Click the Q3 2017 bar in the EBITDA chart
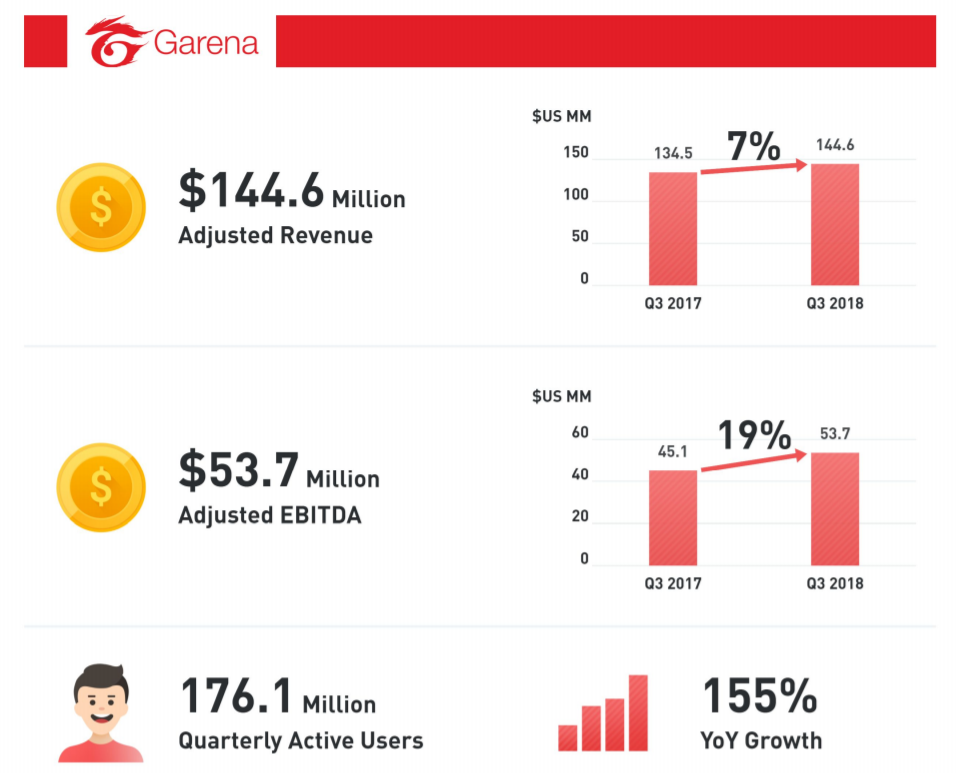The height and width of the screenshot is (773, 956). pos(673,518)
